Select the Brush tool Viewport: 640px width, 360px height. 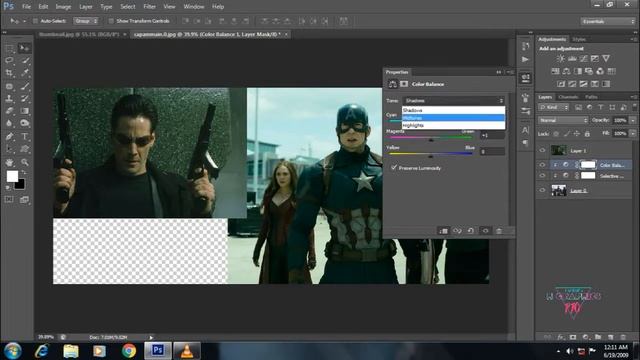[24, 86]
